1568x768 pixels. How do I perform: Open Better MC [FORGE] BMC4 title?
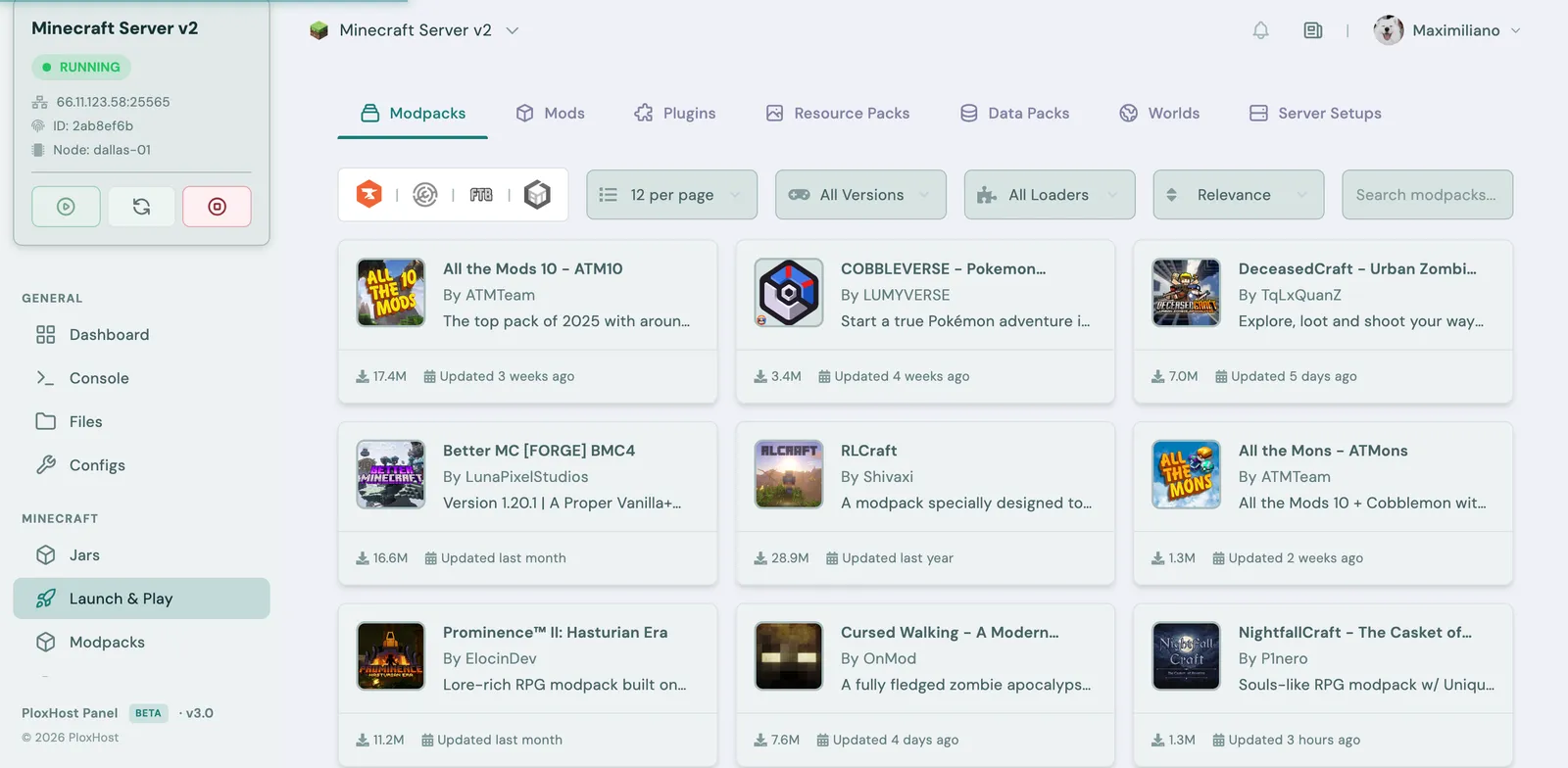pos(539,451)
